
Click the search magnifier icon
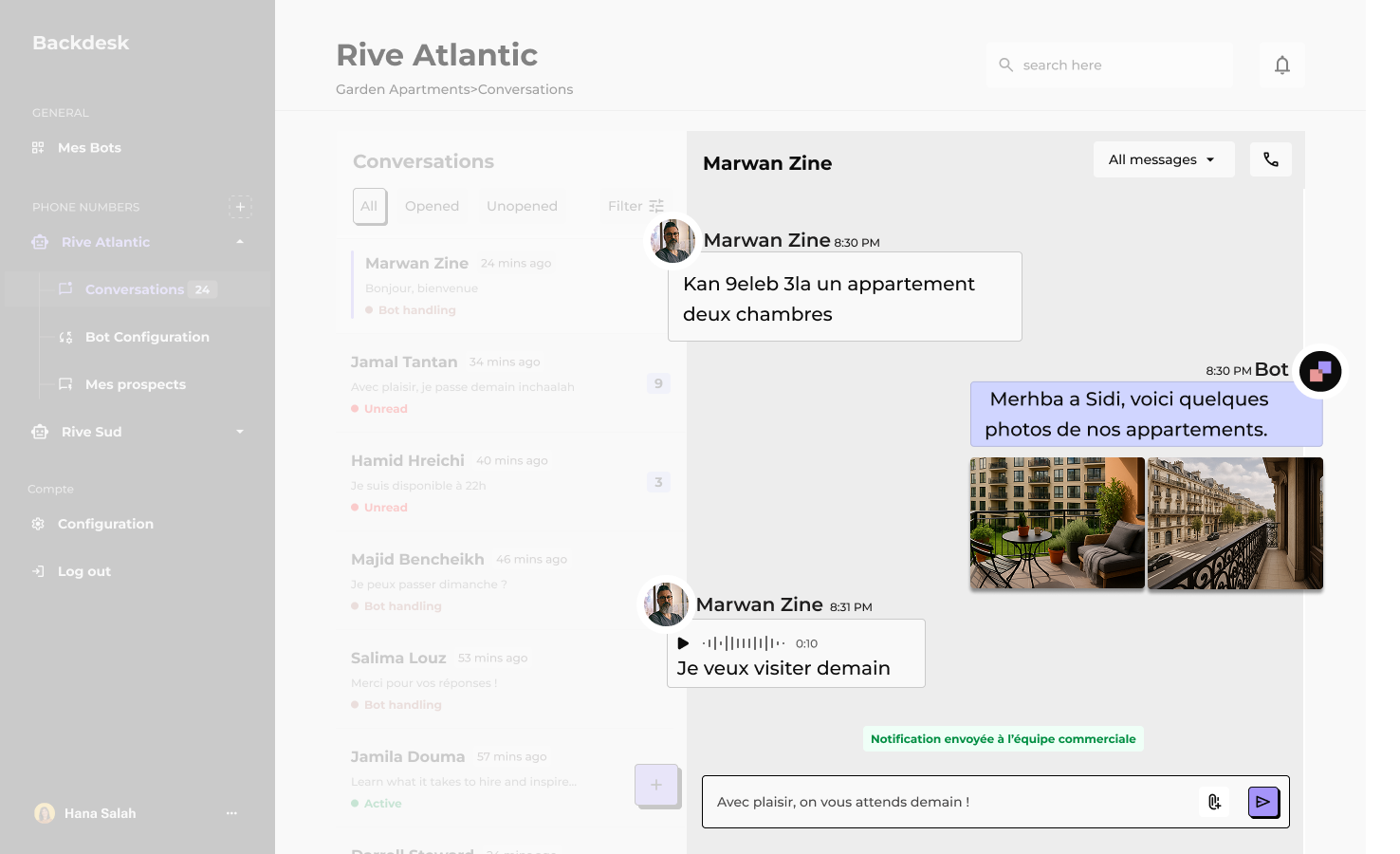pos(1005,65)
